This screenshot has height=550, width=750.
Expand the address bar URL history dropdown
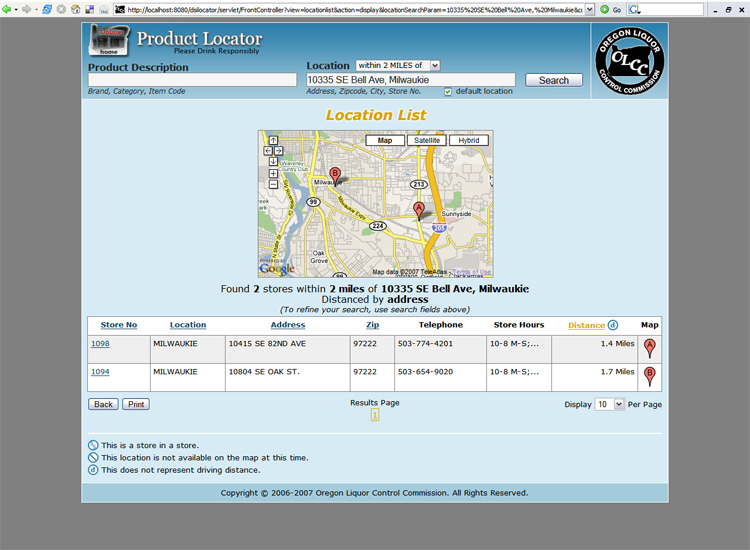590,9
